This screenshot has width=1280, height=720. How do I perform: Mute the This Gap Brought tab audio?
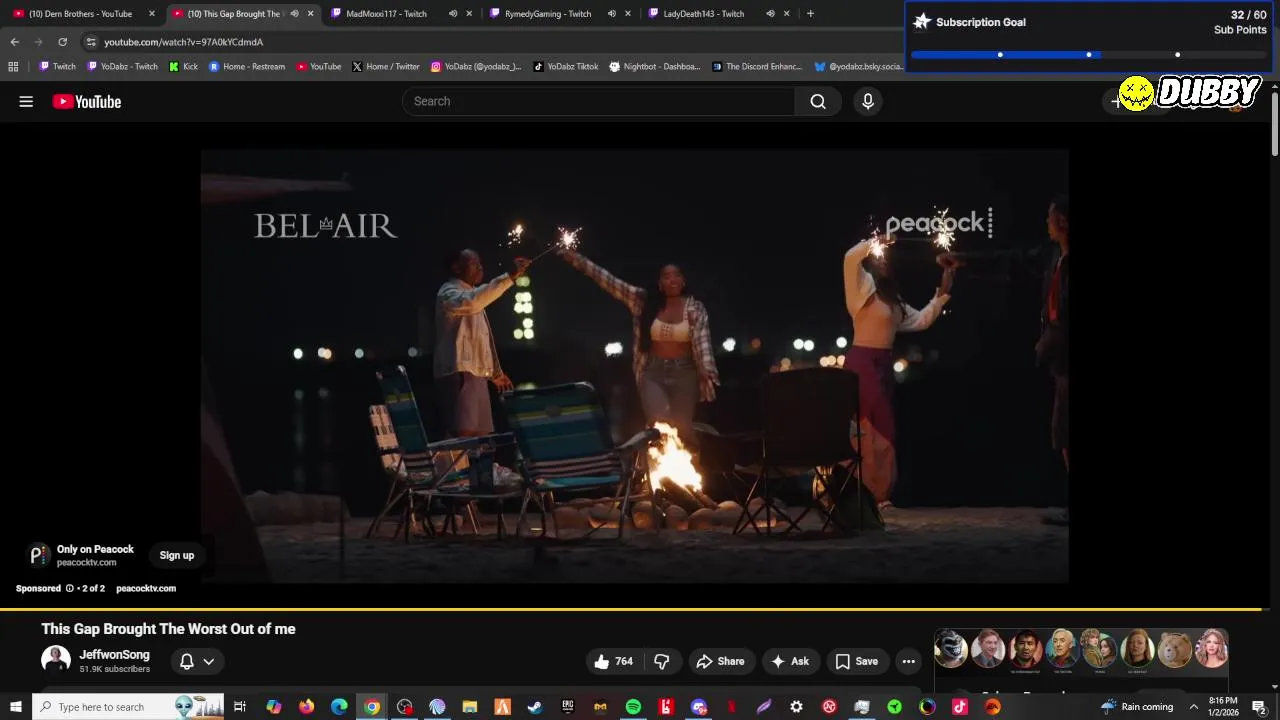tap(294, 14)
